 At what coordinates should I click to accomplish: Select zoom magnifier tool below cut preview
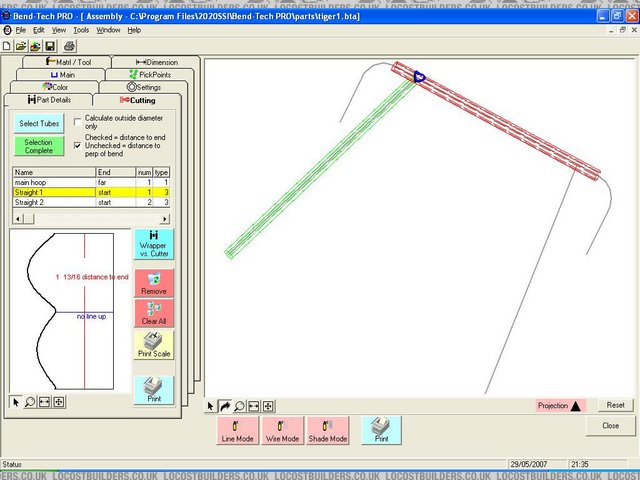[x=30, y=402]
